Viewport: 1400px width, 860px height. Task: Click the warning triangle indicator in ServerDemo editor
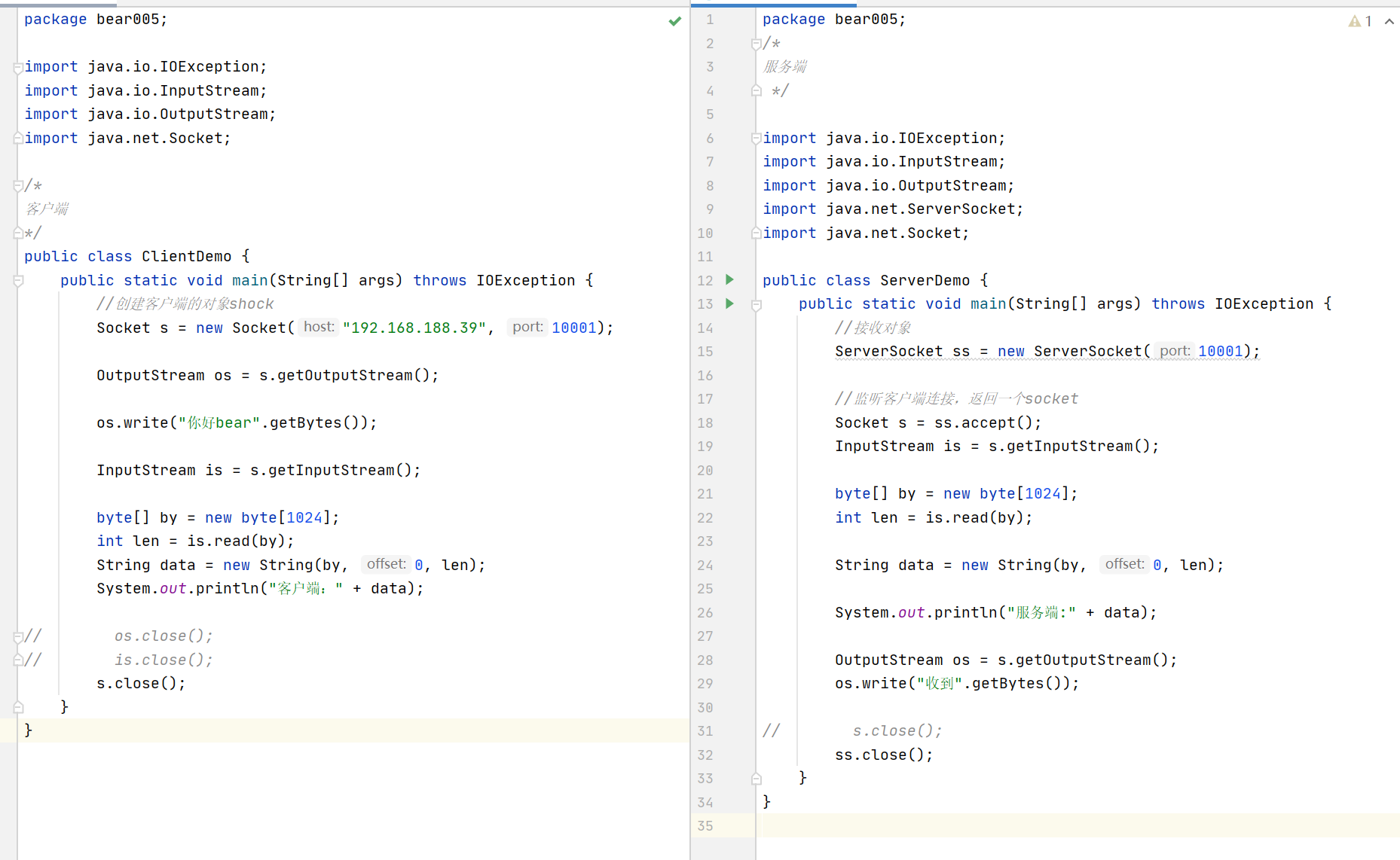tap(1354, 21)
